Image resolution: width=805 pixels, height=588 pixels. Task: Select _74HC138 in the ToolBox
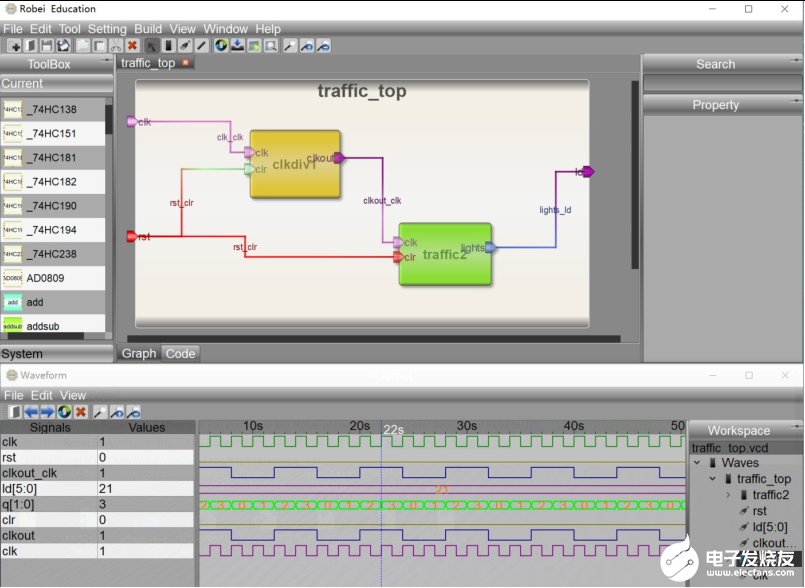click(52, 109)
